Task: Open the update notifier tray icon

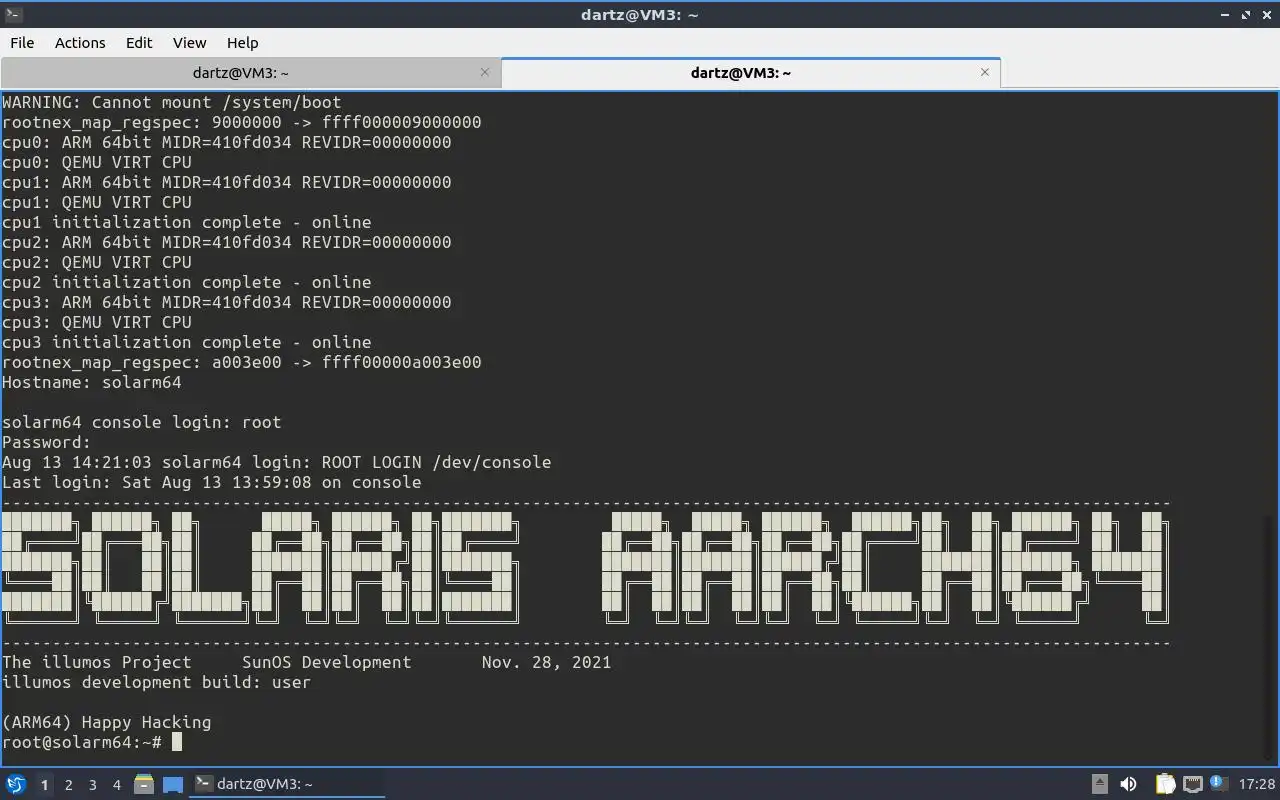Action: point(1218,784)
